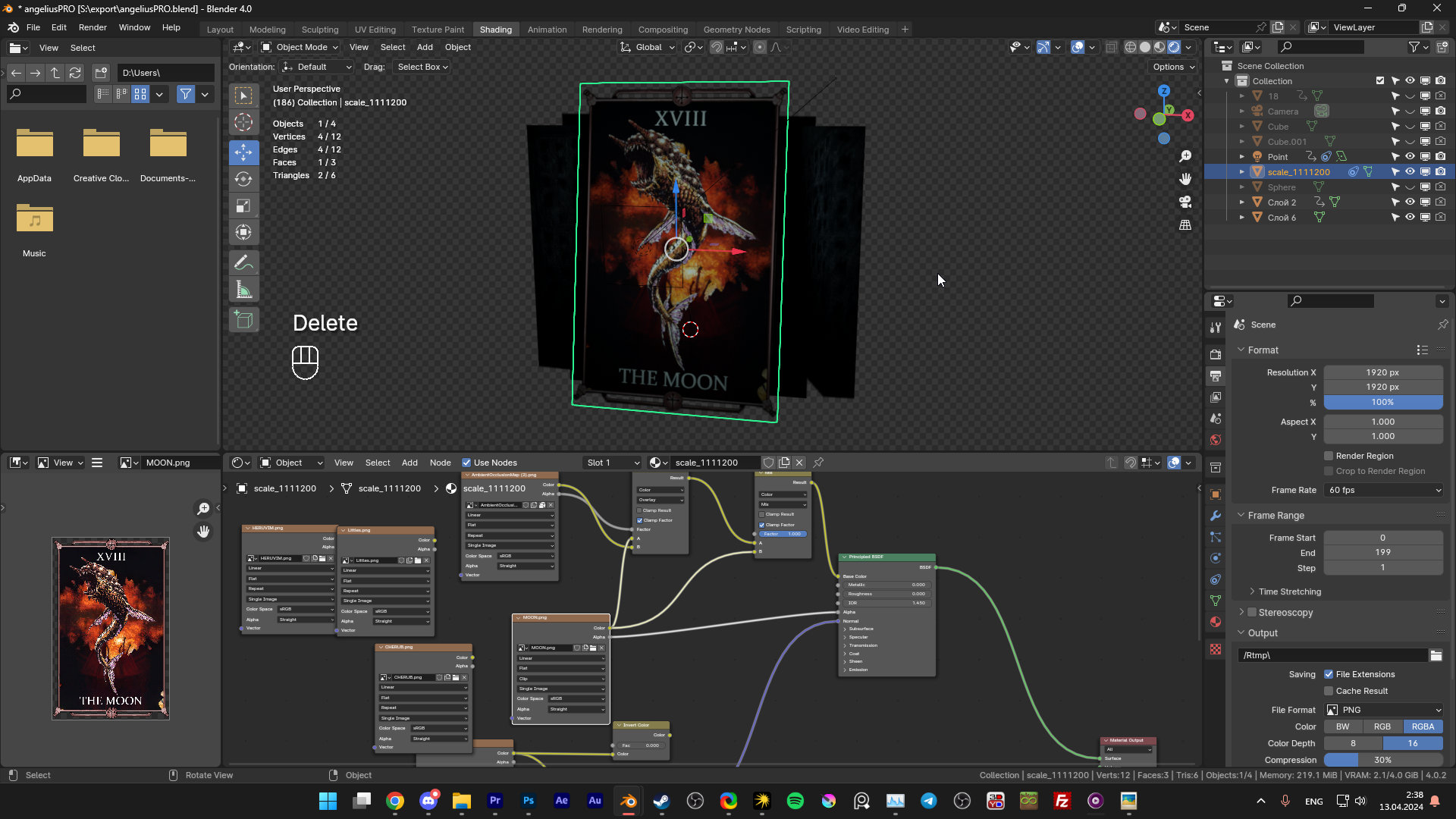1456x819 pixels.
Task: Open Photoshop from the taskbar
Action: click(x=529, y=801)
